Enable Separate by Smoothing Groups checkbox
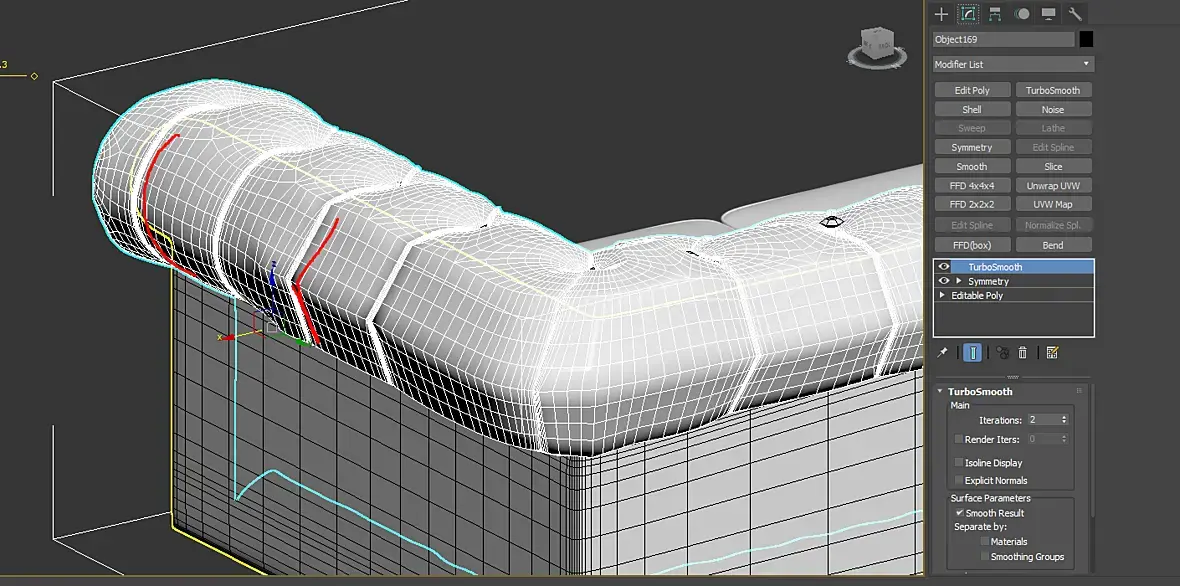 (x=985, y=557)
